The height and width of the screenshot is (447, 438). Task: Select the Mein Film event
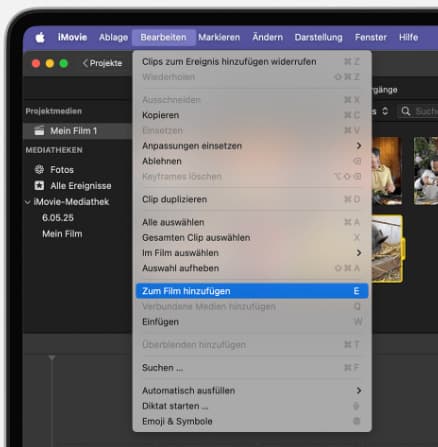[x=62, y=234]
